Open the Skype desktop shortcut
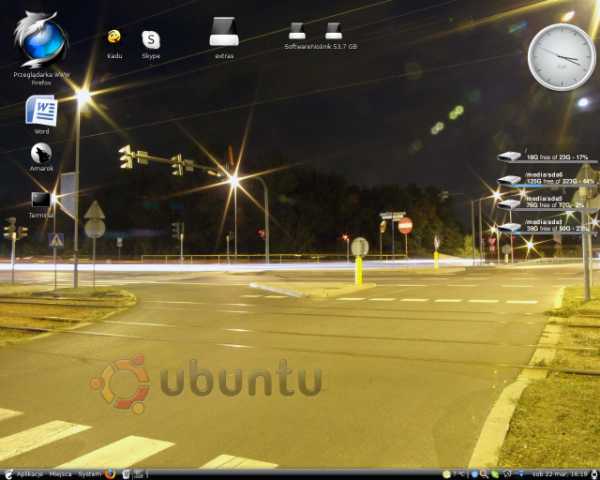The height and width of the screenshot is (480, 600). pyautogui.click(x=151, y=40)
